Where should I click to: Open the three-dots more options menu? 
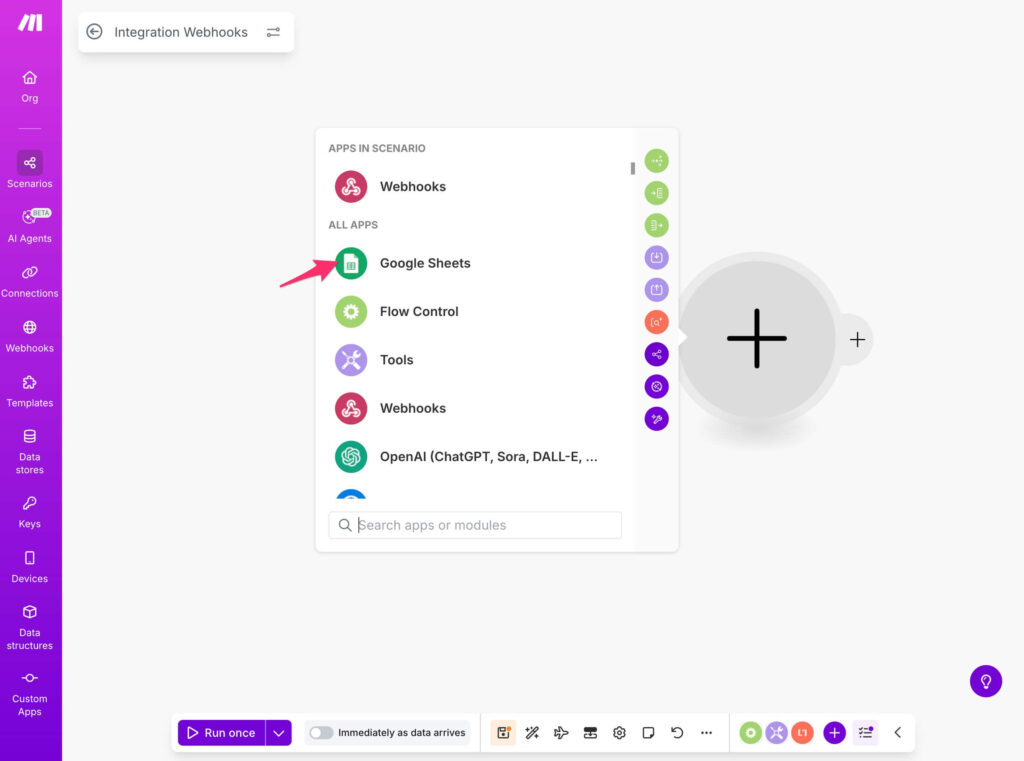(x=706, y=733)
